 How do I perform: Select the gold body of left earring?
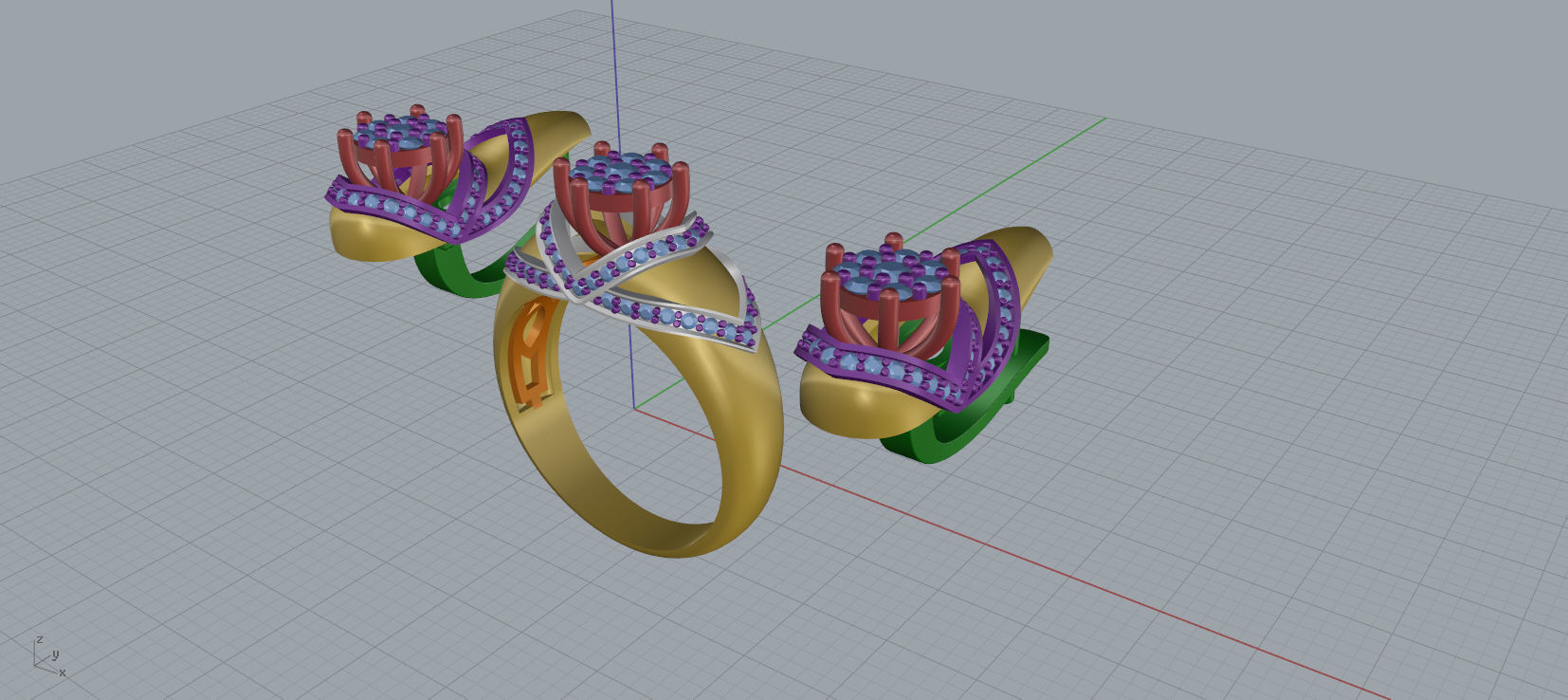click(370, 237)
